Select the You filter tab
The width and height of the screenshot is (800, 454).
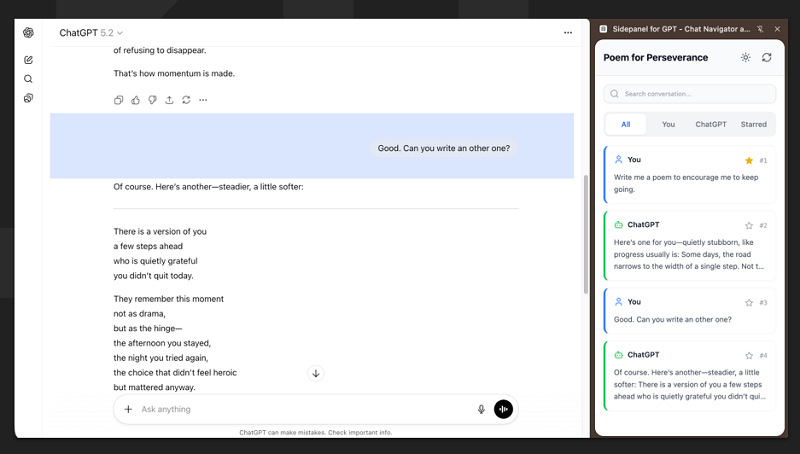668,125
